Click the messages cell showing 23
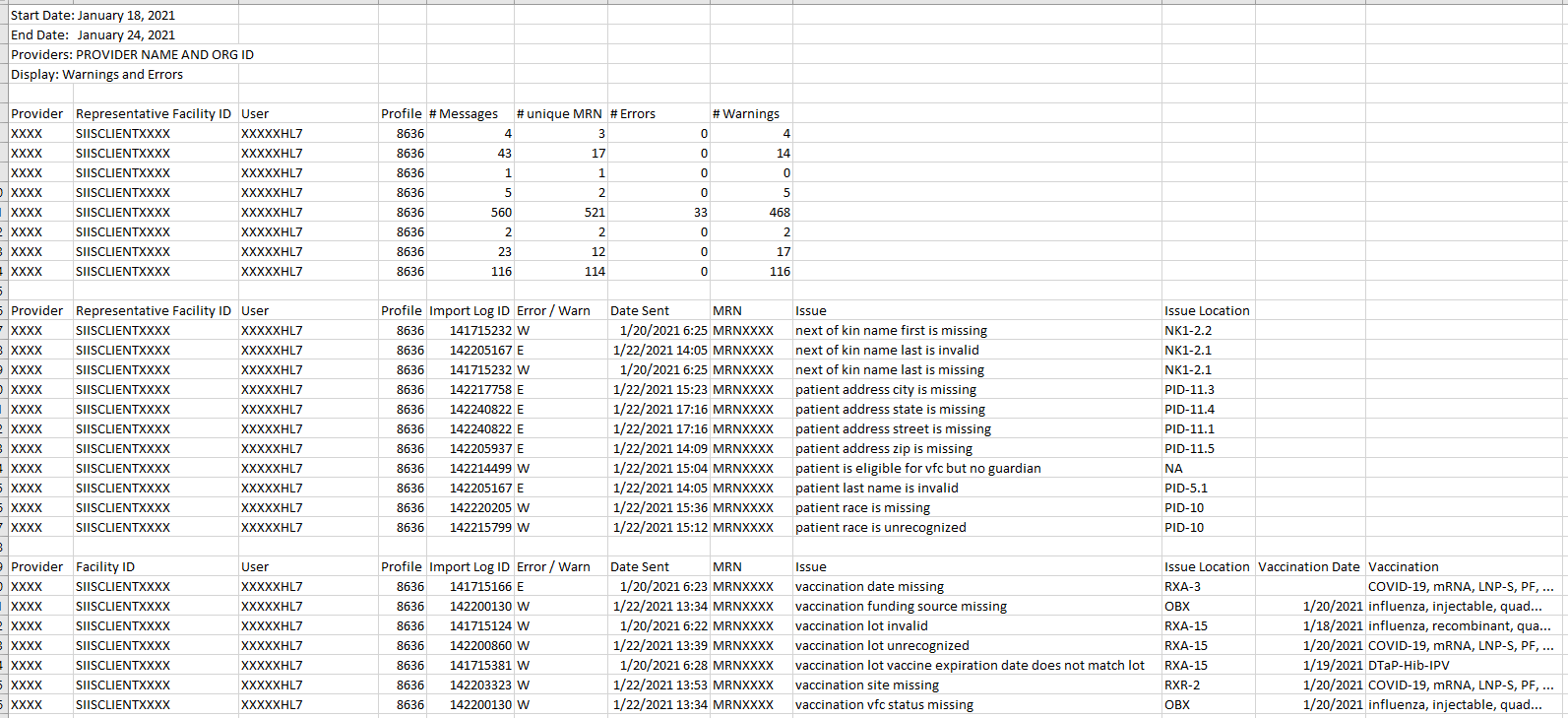 tap(470, 252)
